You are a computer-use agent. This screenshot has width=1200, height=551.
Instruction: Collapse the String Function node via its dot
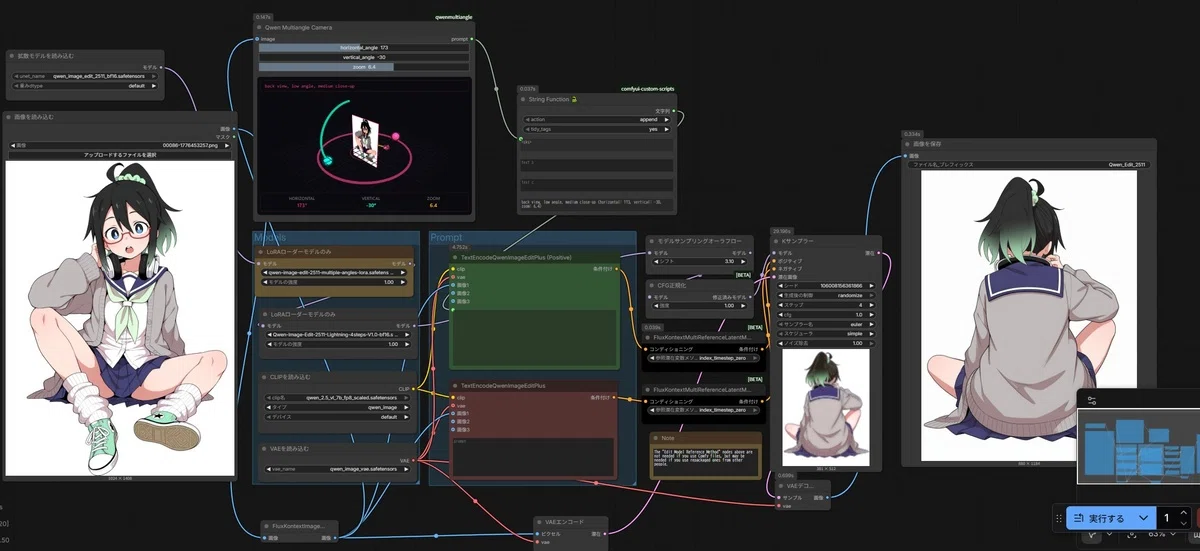click(521, 99)
